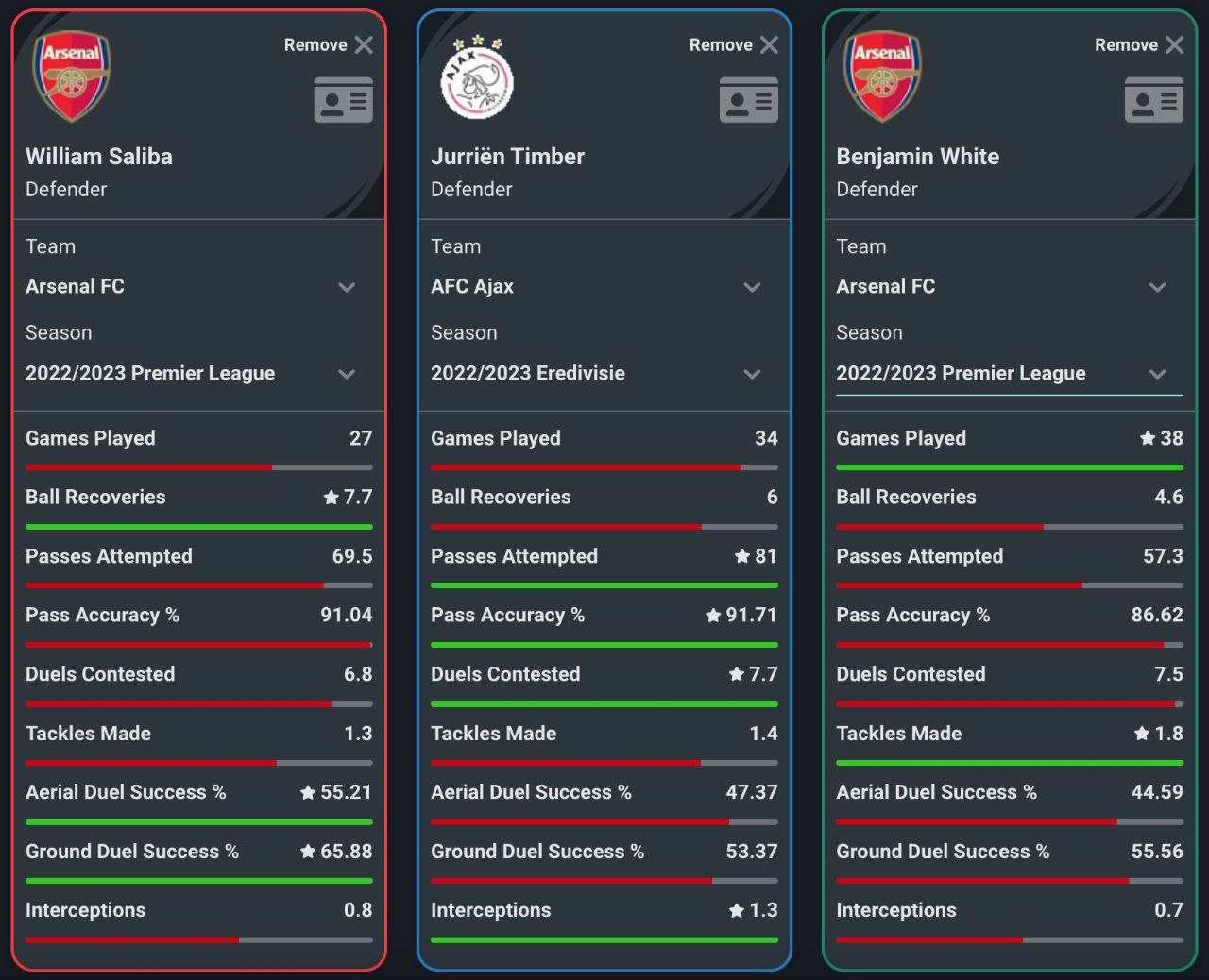The height and width of the screenshot is (980, 1209).
Task: Click William Saliba's ID card icon
Action: pyautogui.click(x=343, y=100)
